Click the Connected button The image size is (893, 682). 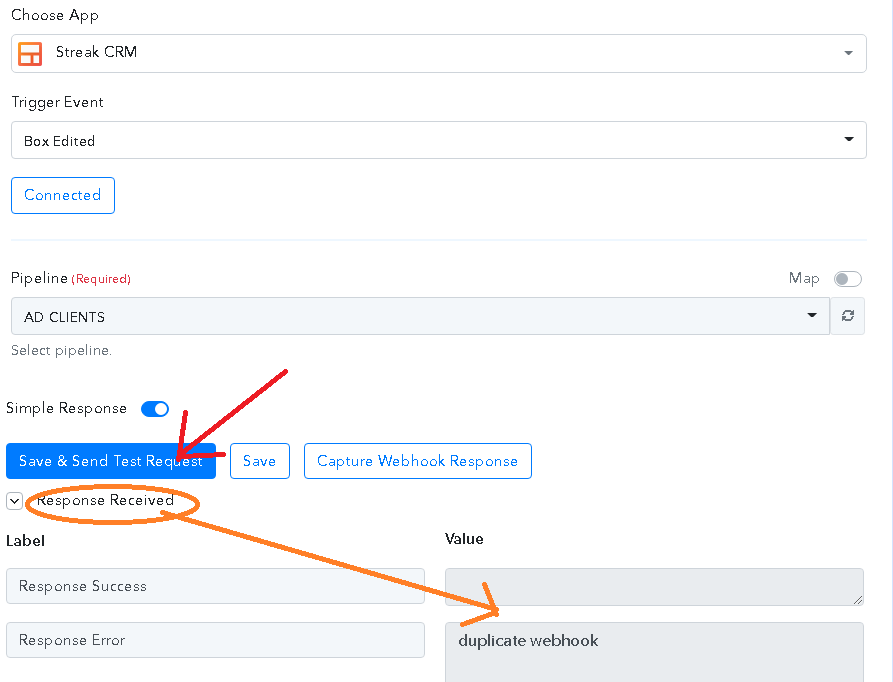[x=63, y=195]
